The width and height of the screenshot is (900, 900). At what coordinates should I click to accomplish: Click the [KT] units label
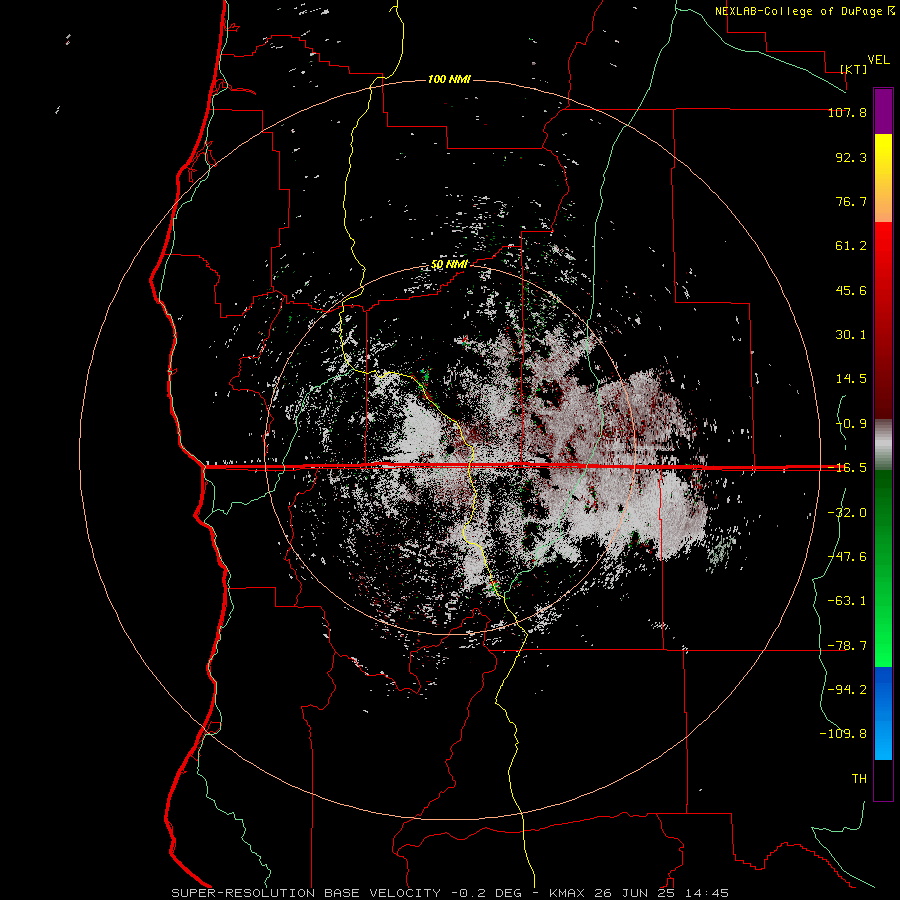click(854, 69)
